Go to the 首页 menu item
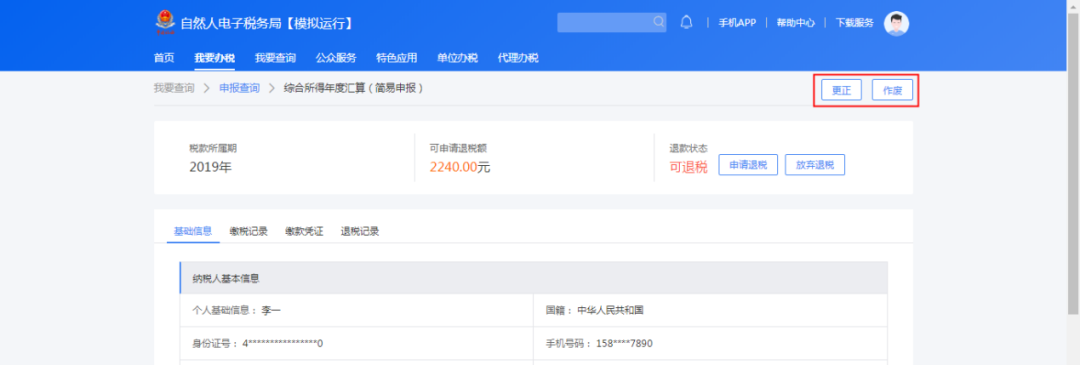The height and width of the screenshot is (365, 1080). [x=164, y=58]
